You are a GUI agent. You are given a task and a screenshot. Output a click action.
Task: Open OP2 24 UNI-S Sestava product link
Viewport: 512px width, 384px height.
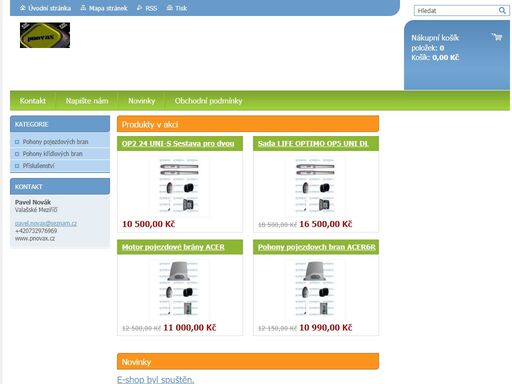(x=178, y=144)
